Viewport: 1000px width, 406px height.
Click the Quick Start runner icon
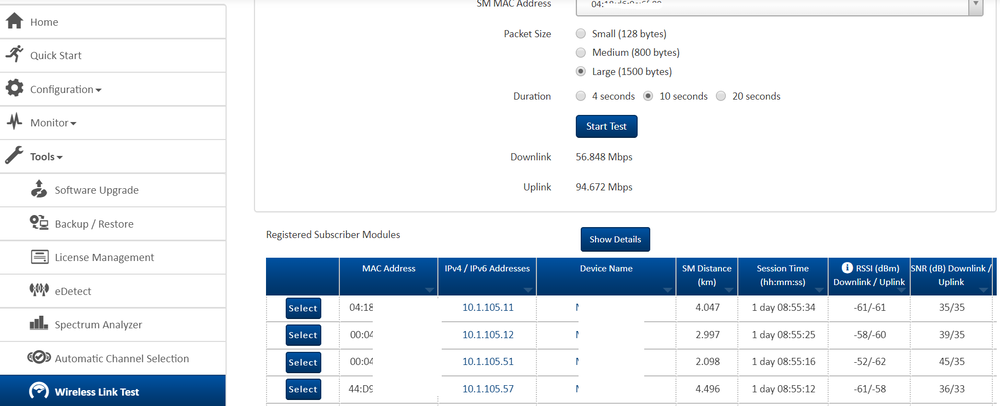pos(14,55)
